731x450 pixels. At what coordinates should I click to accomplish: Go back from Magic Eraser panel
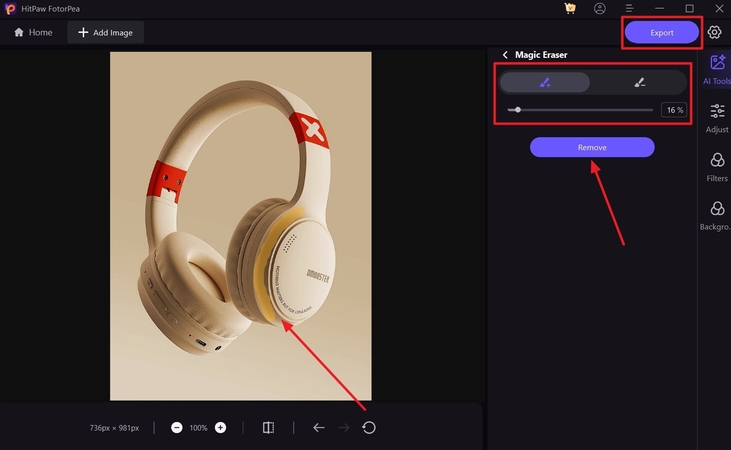click(x=505, y=55)
